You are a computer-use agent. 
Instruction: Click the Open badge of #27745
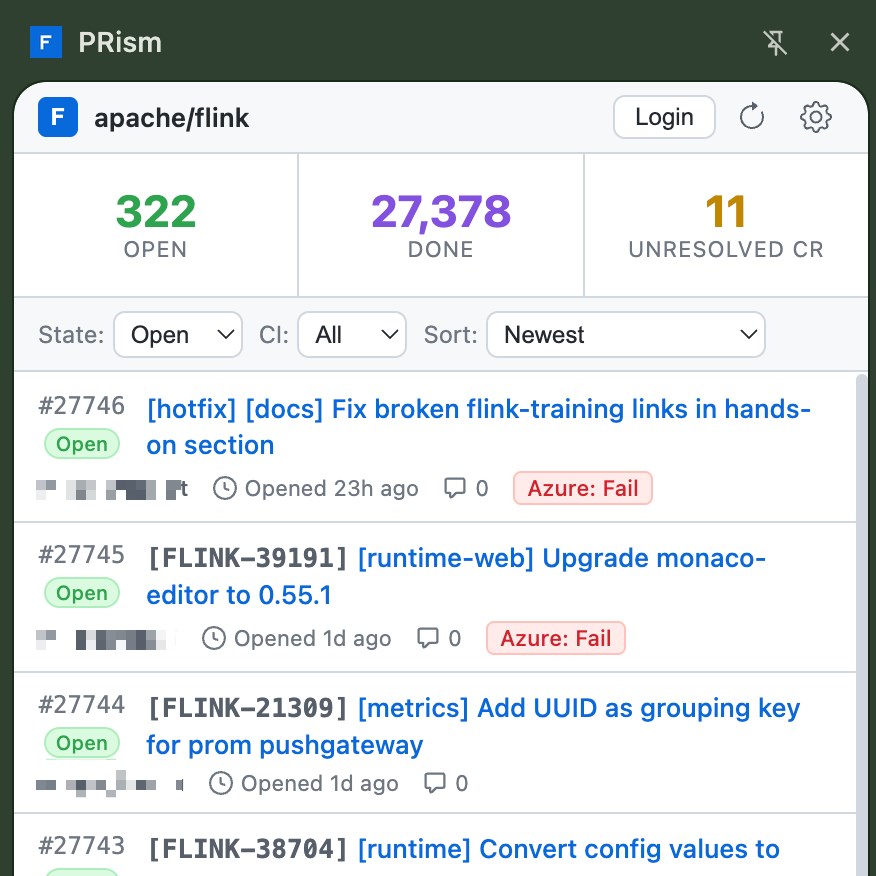82,593
